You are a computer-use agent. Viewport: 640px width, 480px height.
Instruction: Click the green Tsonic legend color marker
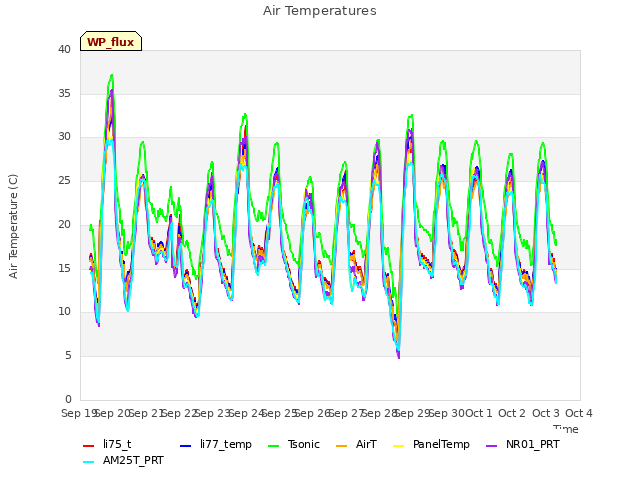pyautogui.click(x=274, y=445)
